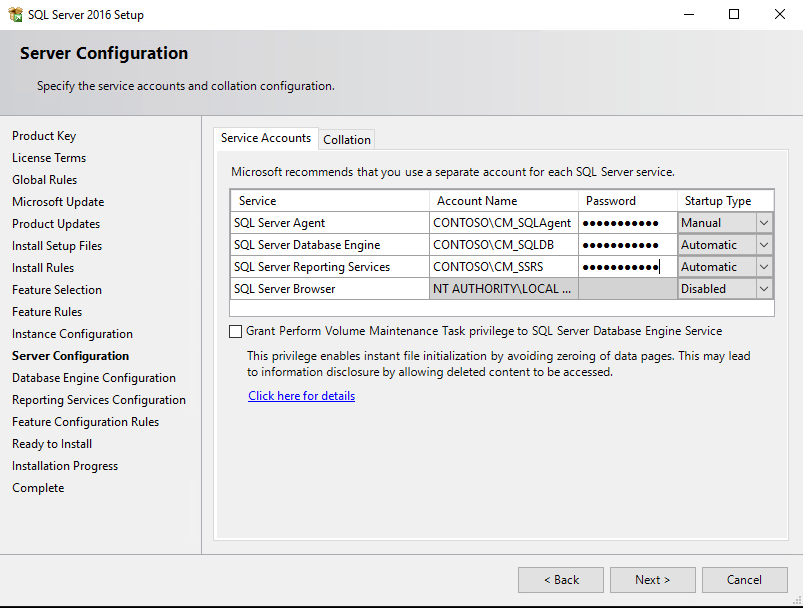803x608 pixels.
Task: Switch to the Collation tab
Action: pyautogui.click(x=347, y=139)
